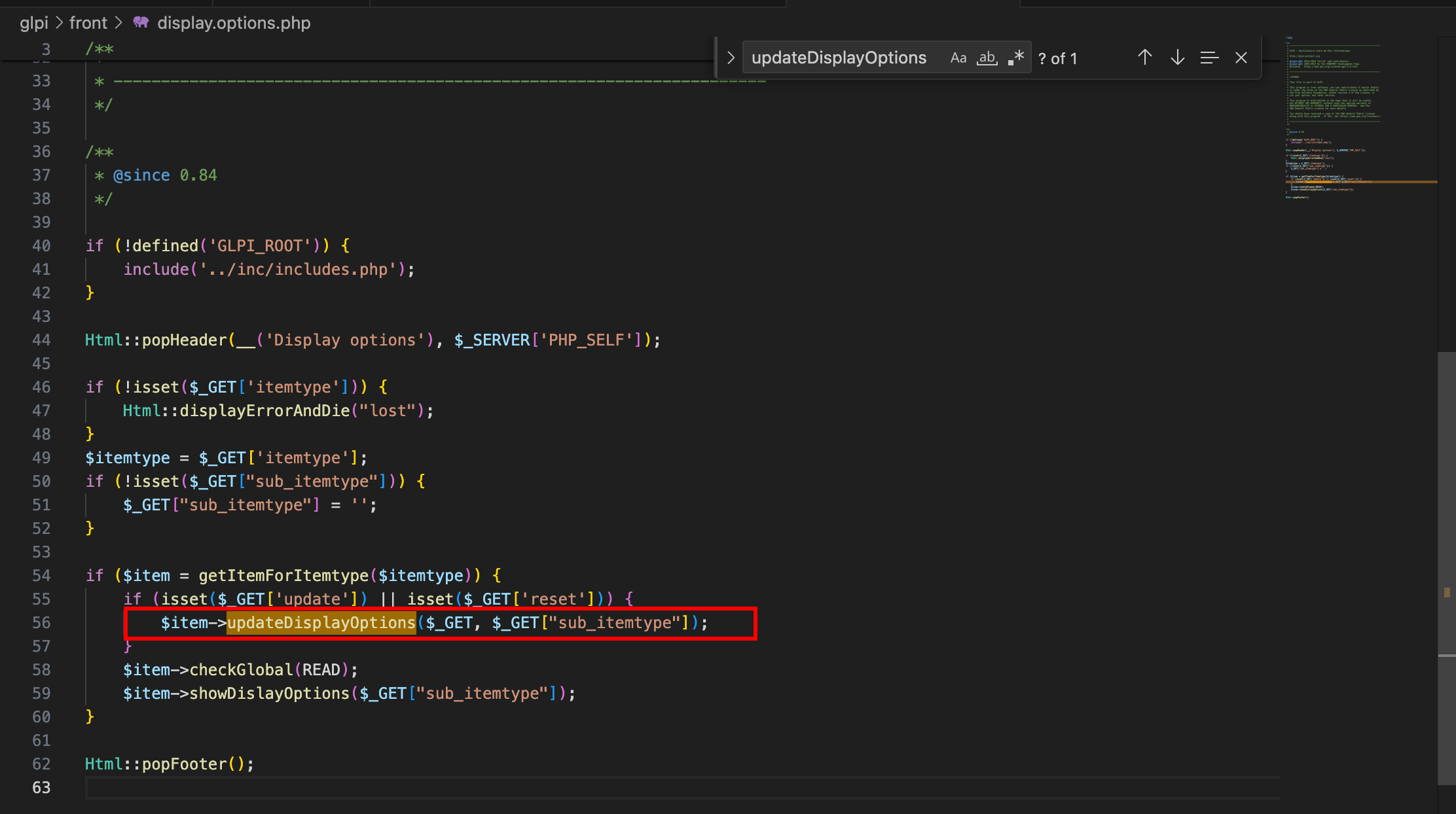This screenshot has width=1456, height=814.
Task: Expand the replace field chevron
Action: pos(731,58)
